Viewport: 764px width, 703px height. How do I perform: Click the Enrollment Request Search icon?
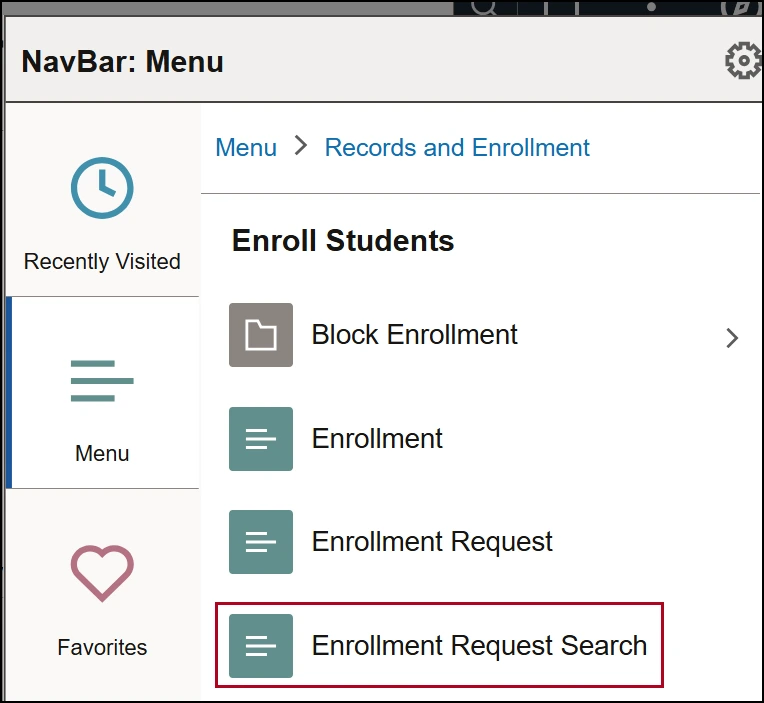(261, 646)
